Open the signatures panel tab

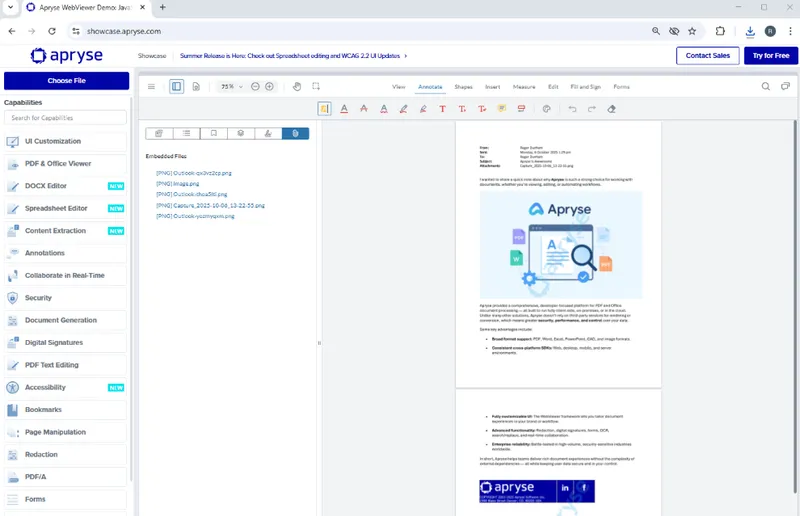(268, 134)
